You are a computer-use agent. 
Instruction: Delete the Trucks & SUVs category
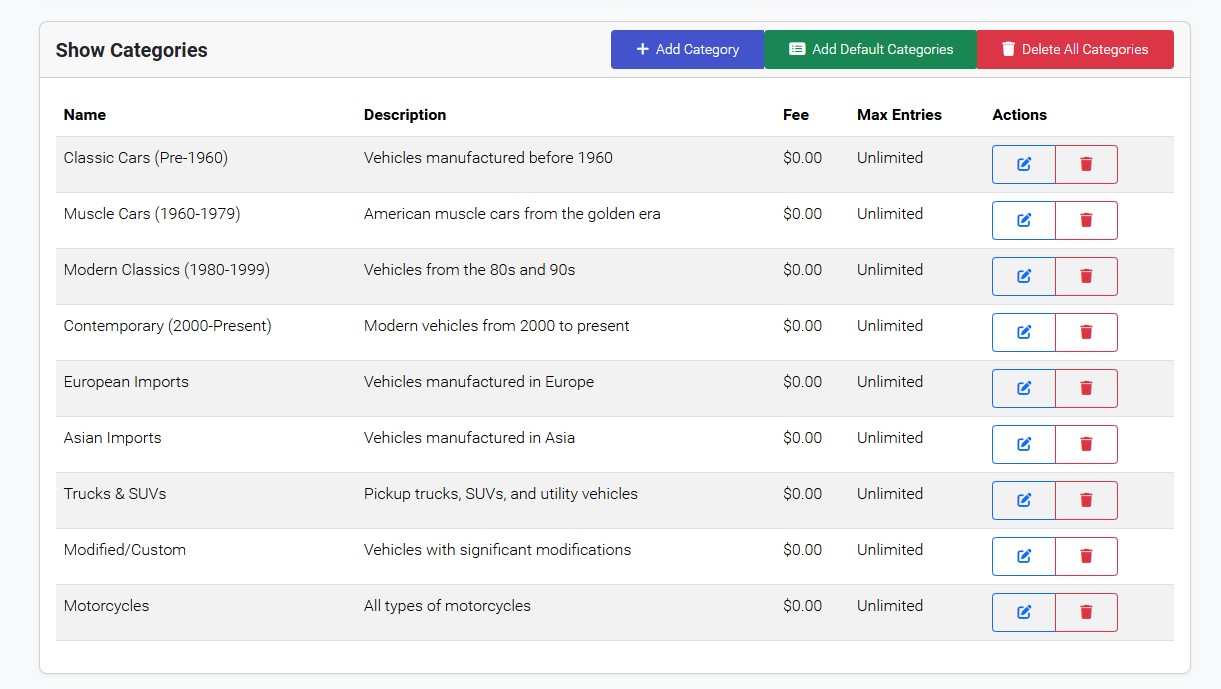coord(1086,500)
